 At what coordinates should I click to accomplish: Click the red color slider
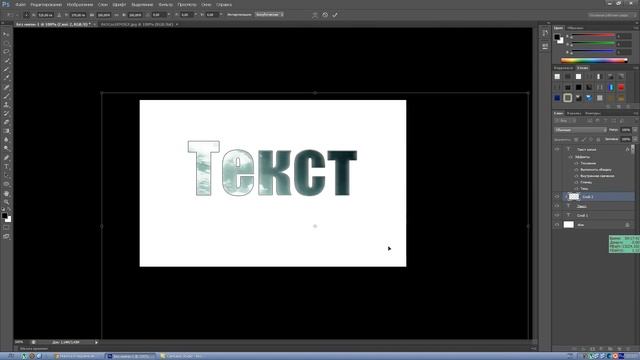click(593, 36)
